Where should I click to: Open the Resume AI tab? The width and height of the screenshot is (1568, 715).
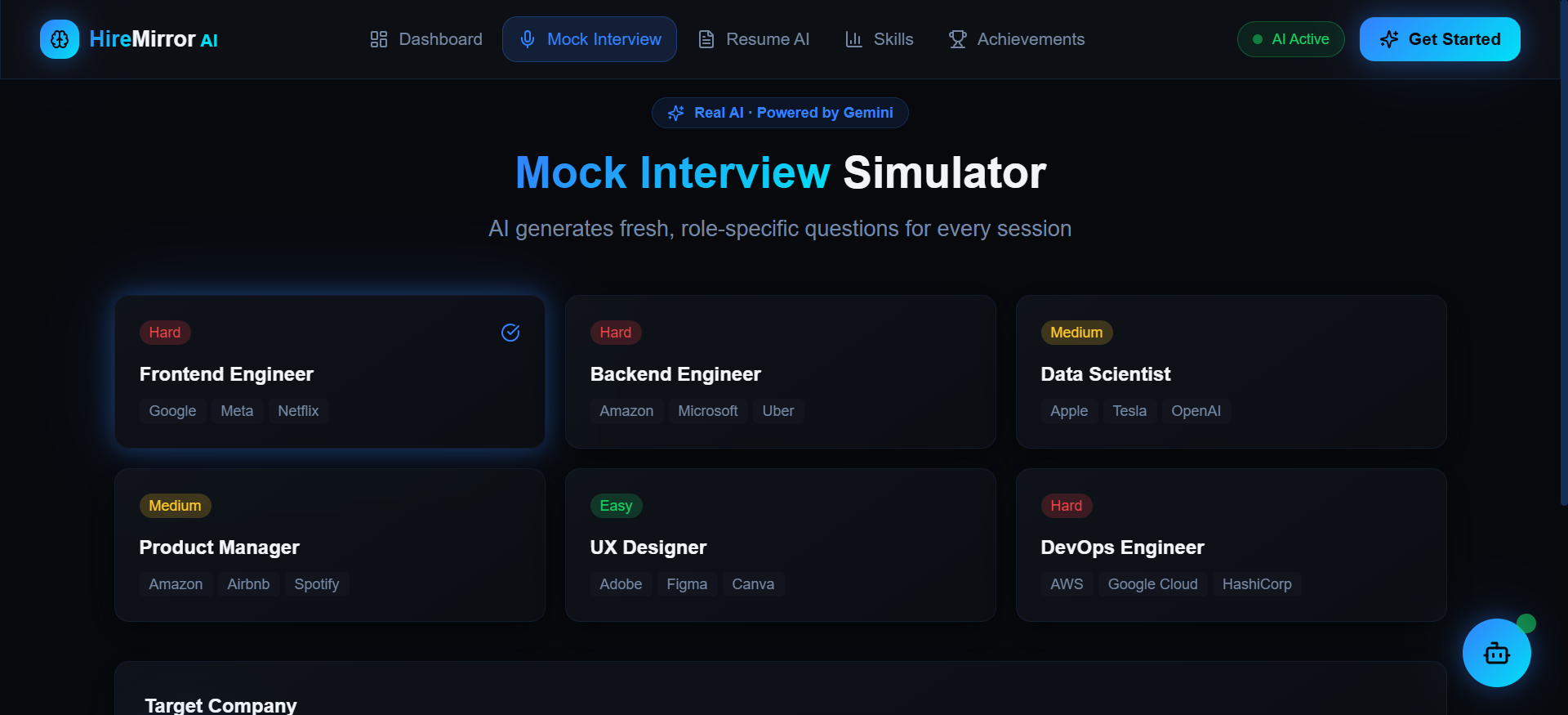point(754,39)
